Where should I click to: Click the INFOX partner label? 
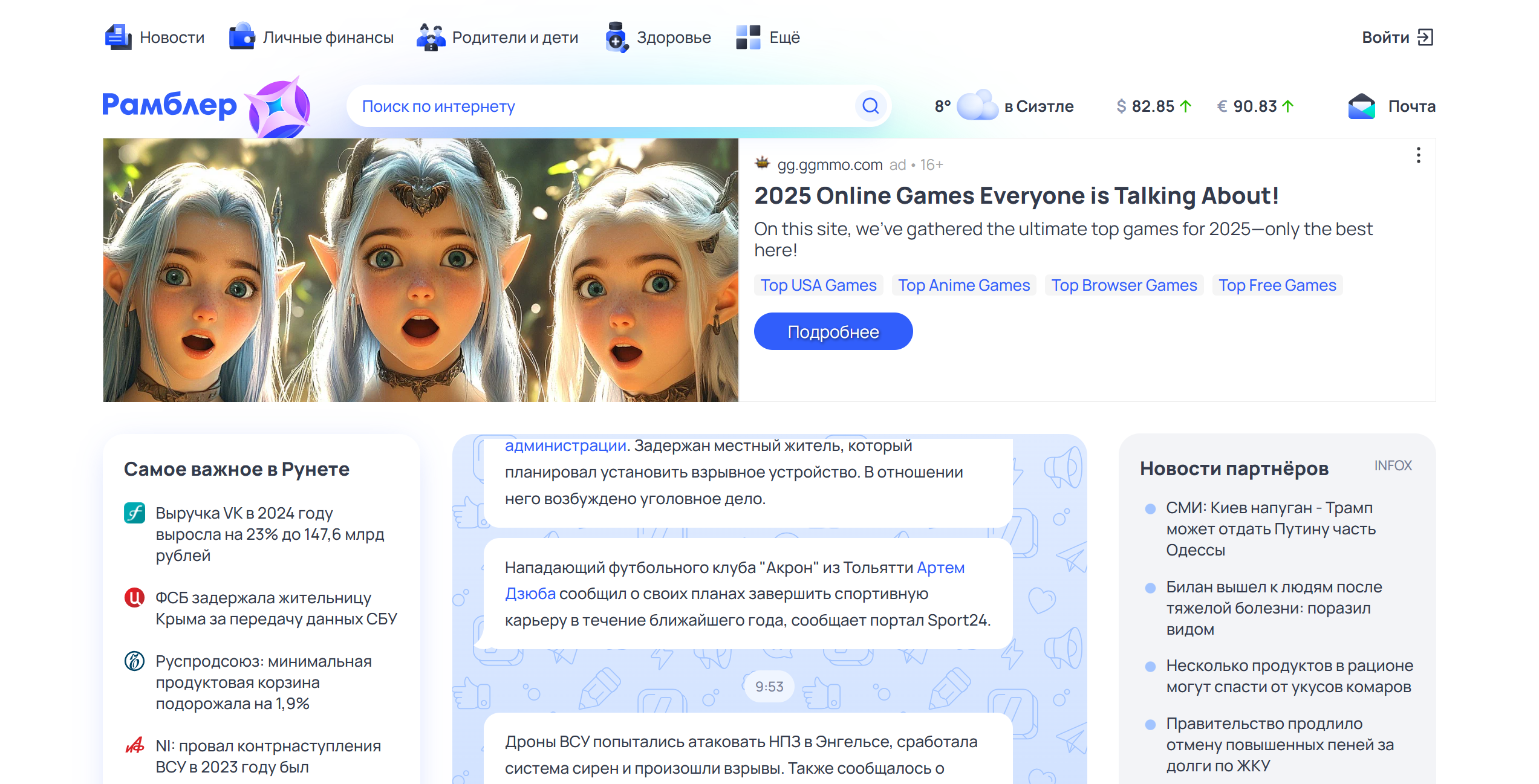[x=1393, y=465]
